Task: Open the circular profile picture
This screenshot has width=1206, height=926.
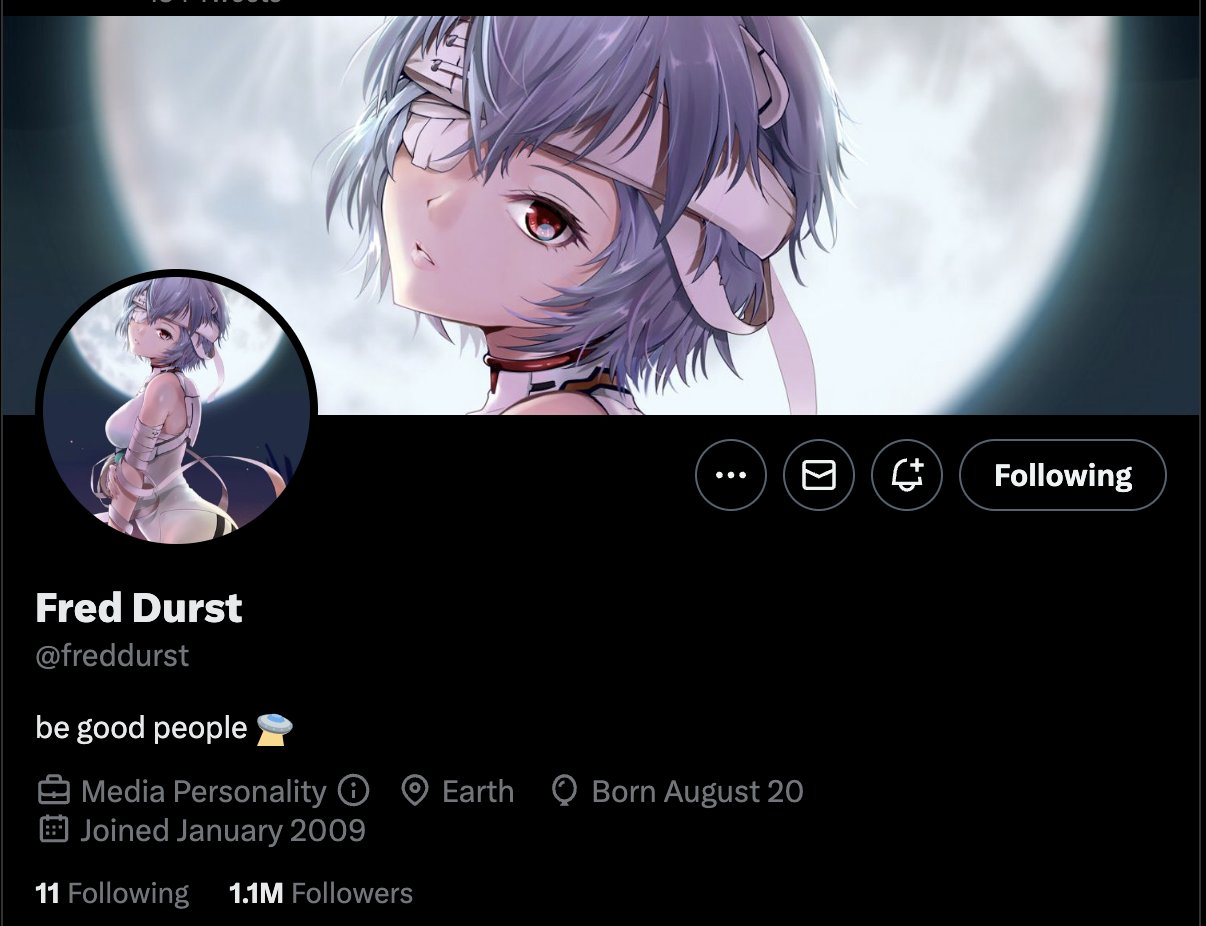Action: coord(177,410)
